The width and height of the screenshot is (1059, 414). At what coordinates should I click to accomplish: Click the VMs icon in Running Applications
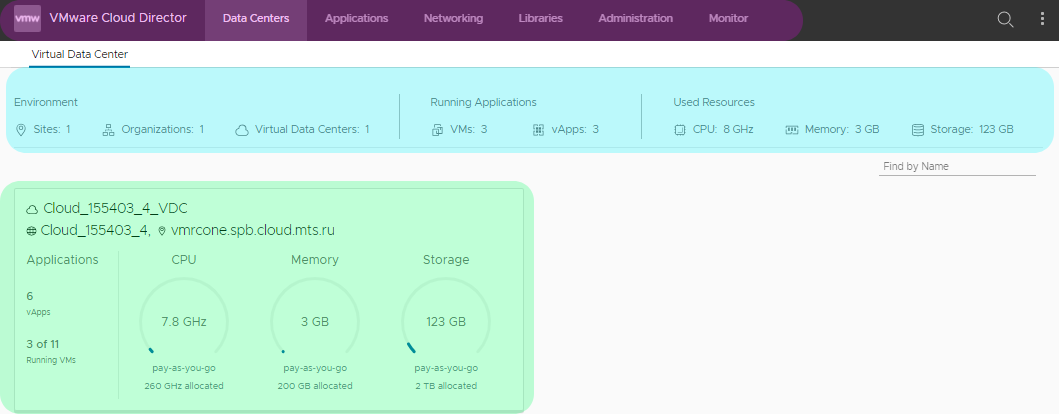point(437,130)
